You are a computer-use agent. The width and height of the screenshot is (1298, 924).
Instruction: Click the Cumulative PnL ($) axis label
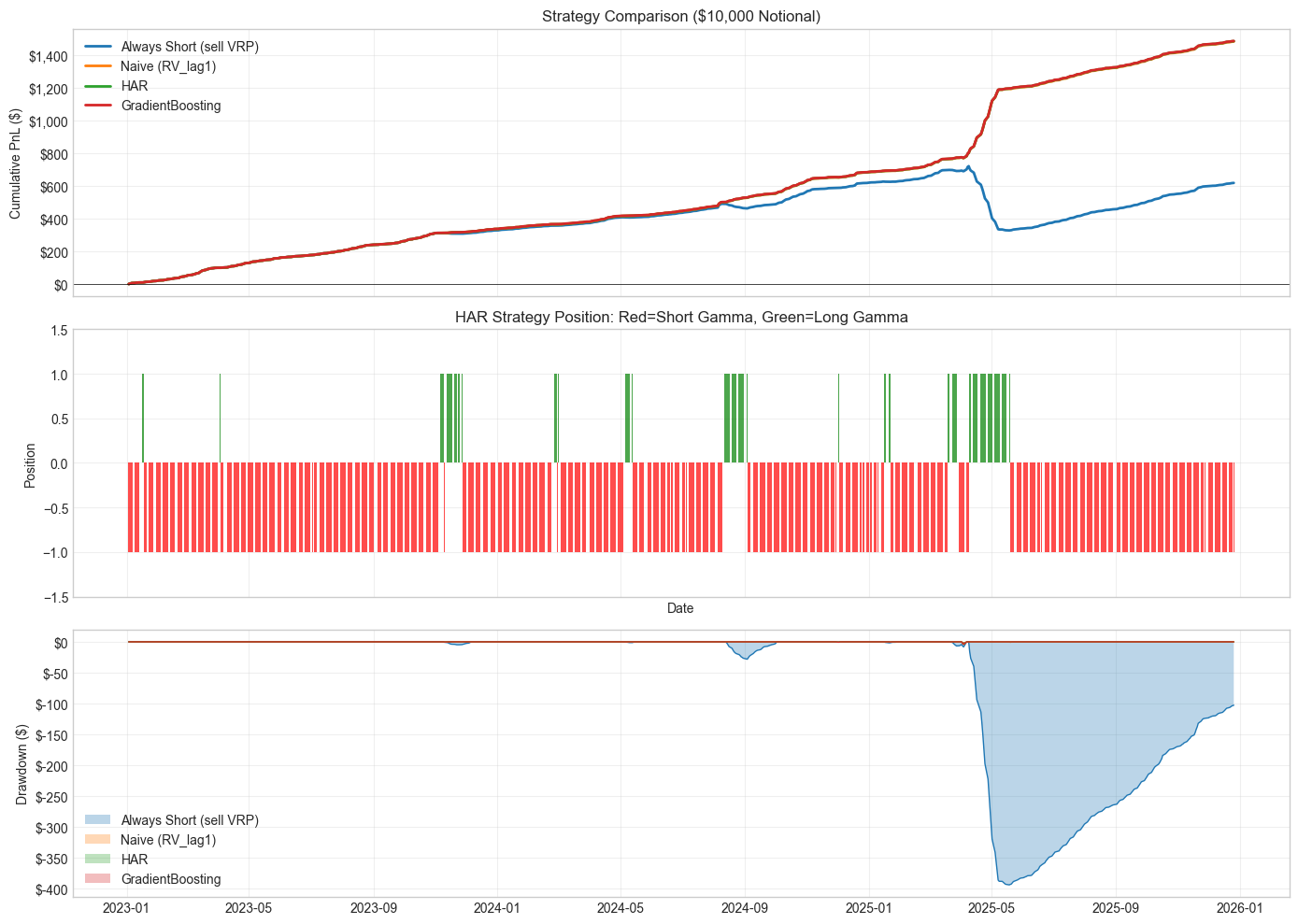15,163
